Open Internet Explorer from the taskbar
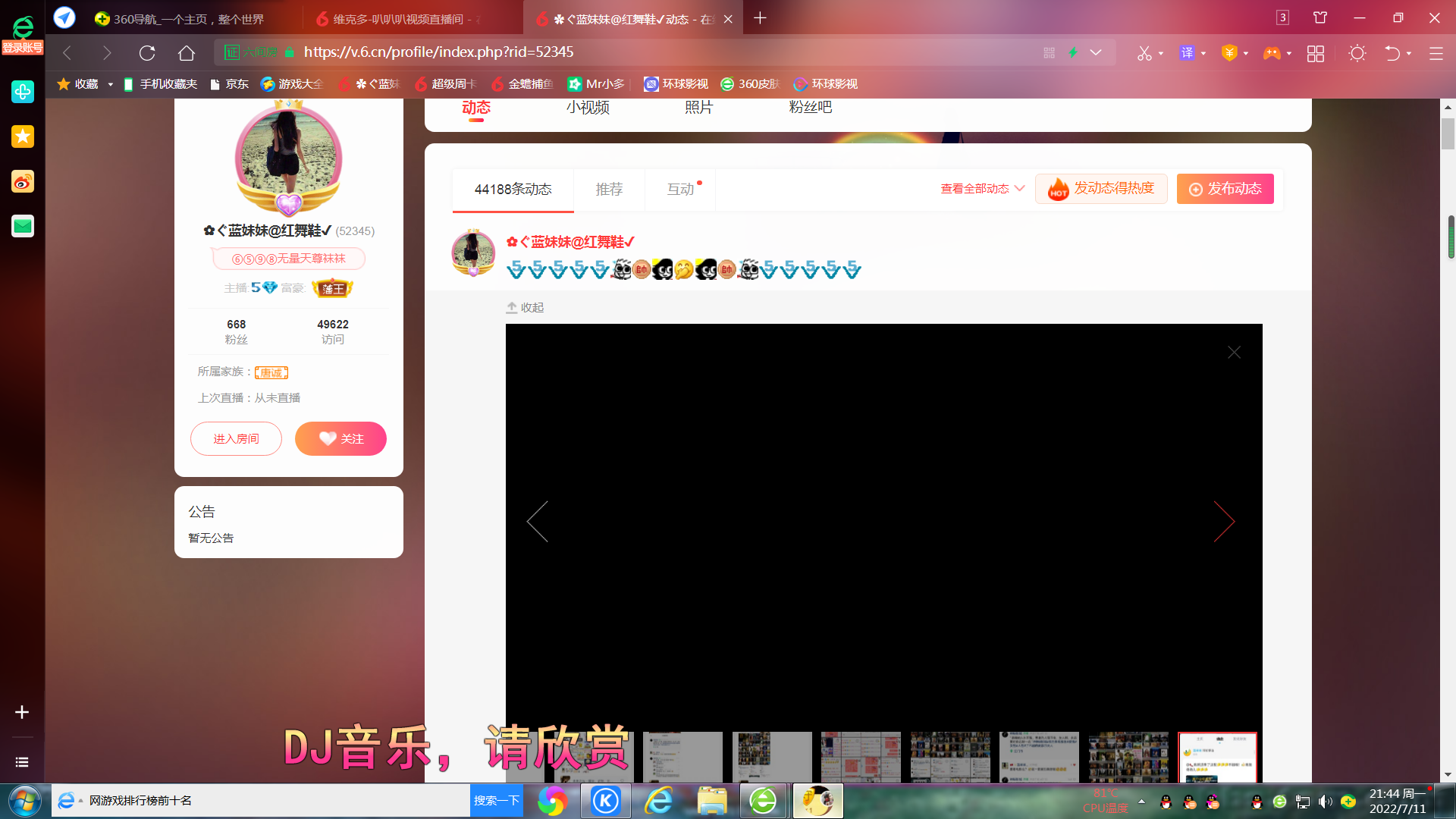 point(659,801)
